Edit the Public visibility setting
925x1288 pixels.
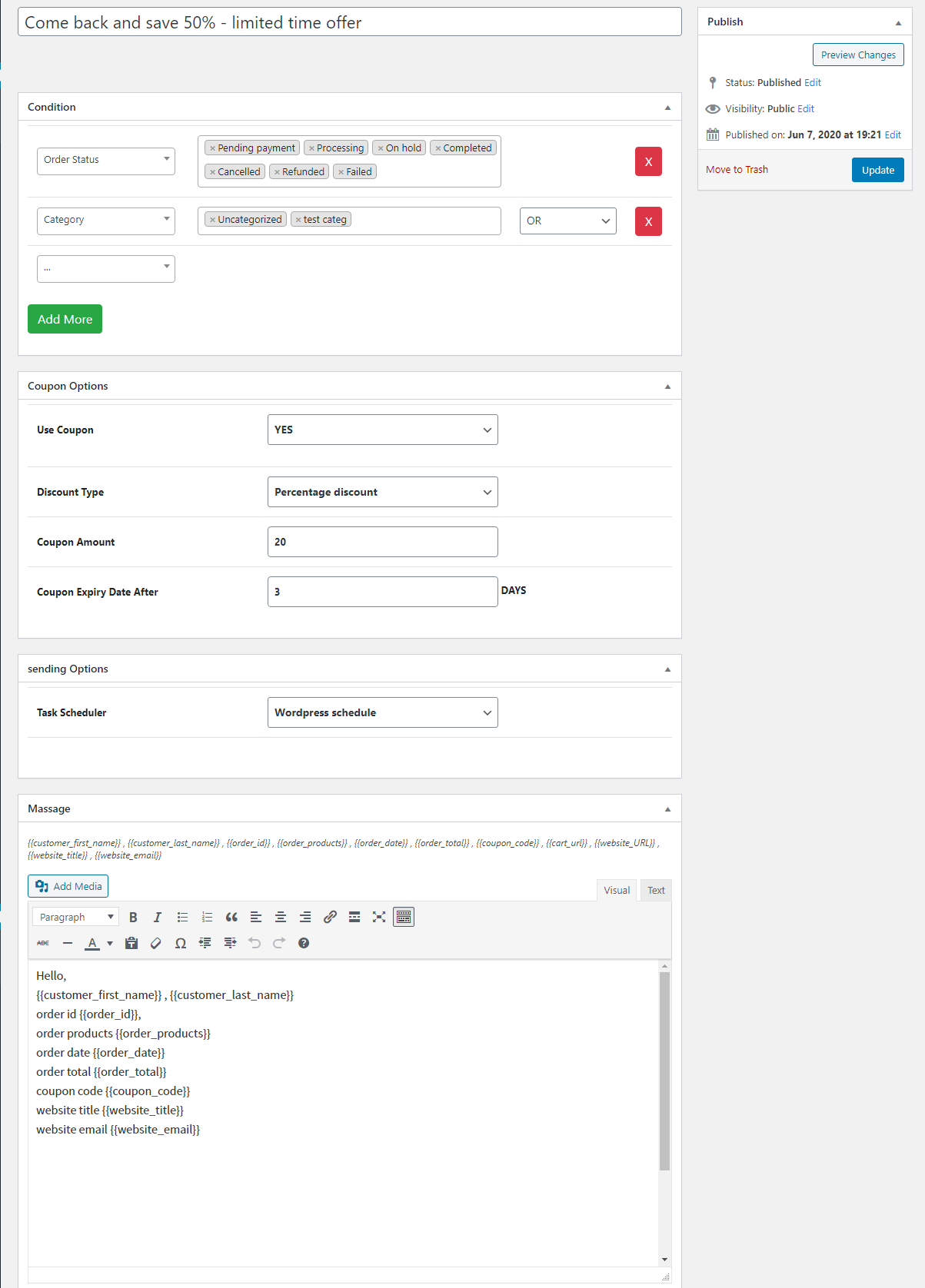point(806,108)
